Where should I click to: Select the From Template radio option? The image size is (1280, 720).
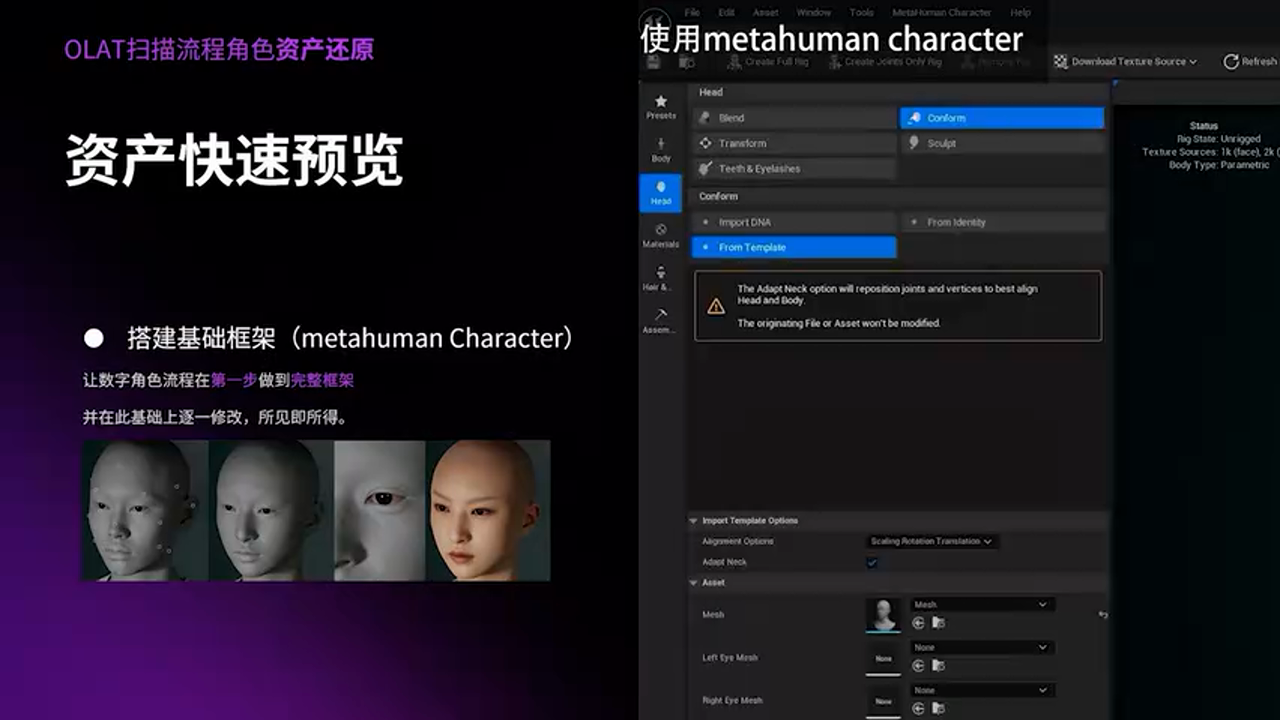click(793, 247)
